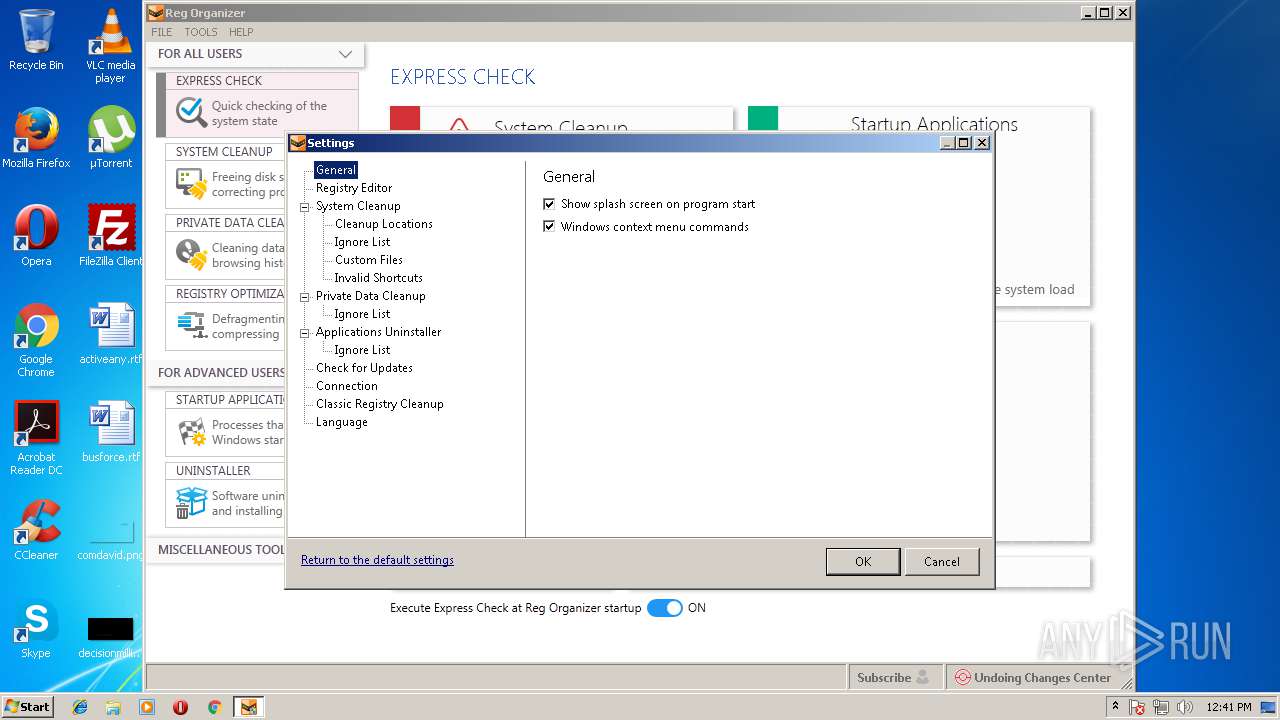Select Language settings item
The image size is (1280, 720).
(342, 422)
